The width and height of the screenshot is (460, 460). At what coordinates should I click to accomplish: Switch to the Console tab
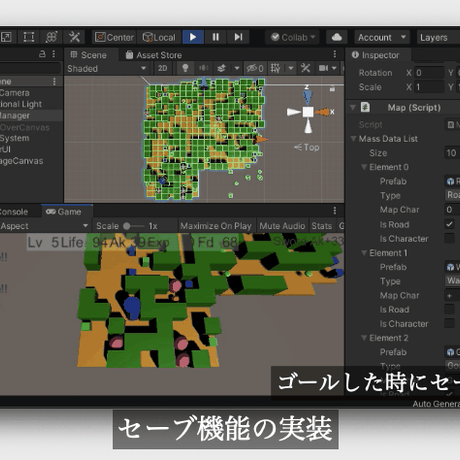[x=14, y=212]
